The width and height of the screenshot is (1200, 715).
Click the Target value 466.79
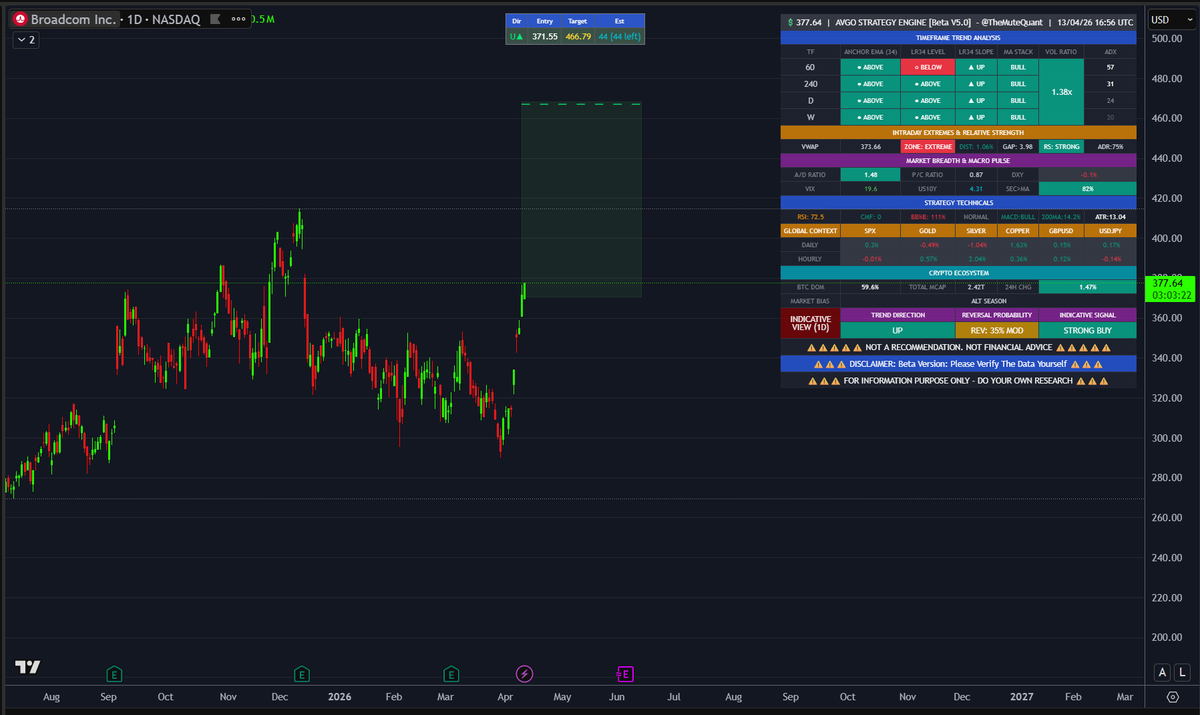[578, 36]
